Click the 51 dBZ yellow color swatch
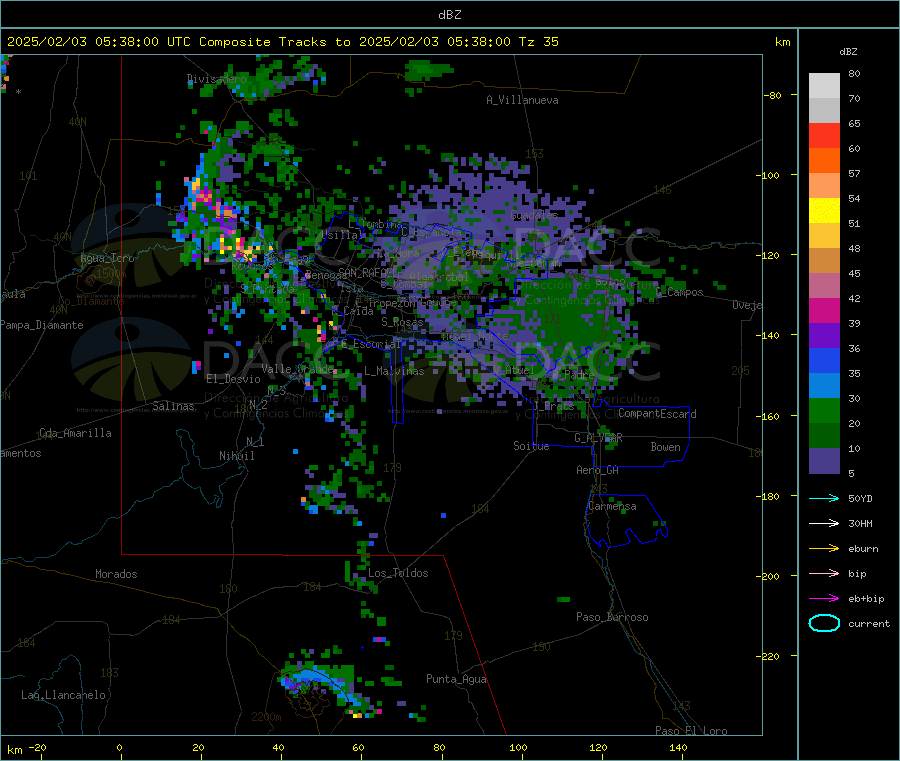The width and height of the screenshot is (900, 761). click(824, 211)
